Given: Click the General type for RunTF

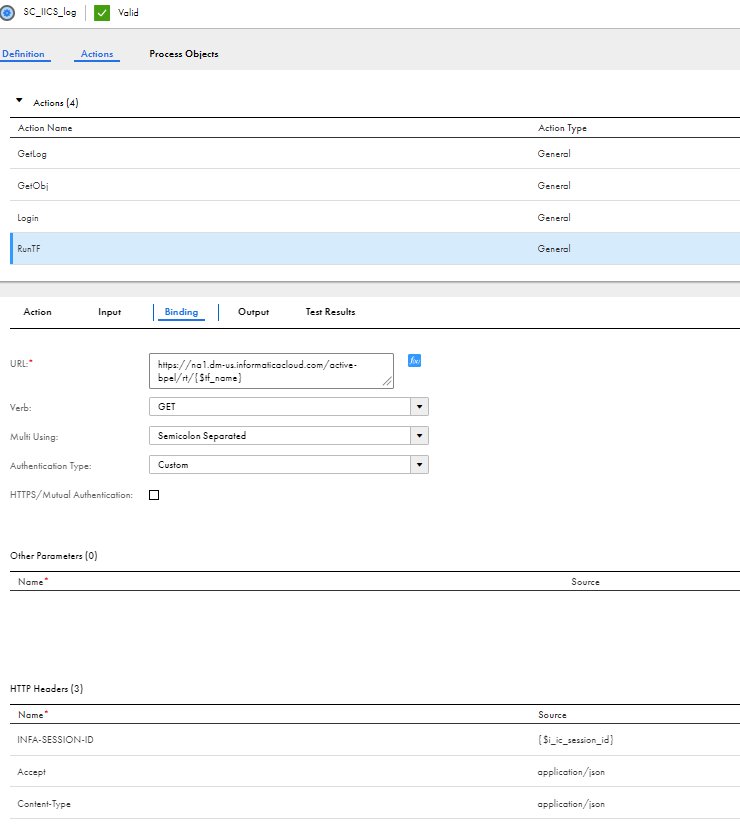Looking at the screenshot, I should (554, 248).
